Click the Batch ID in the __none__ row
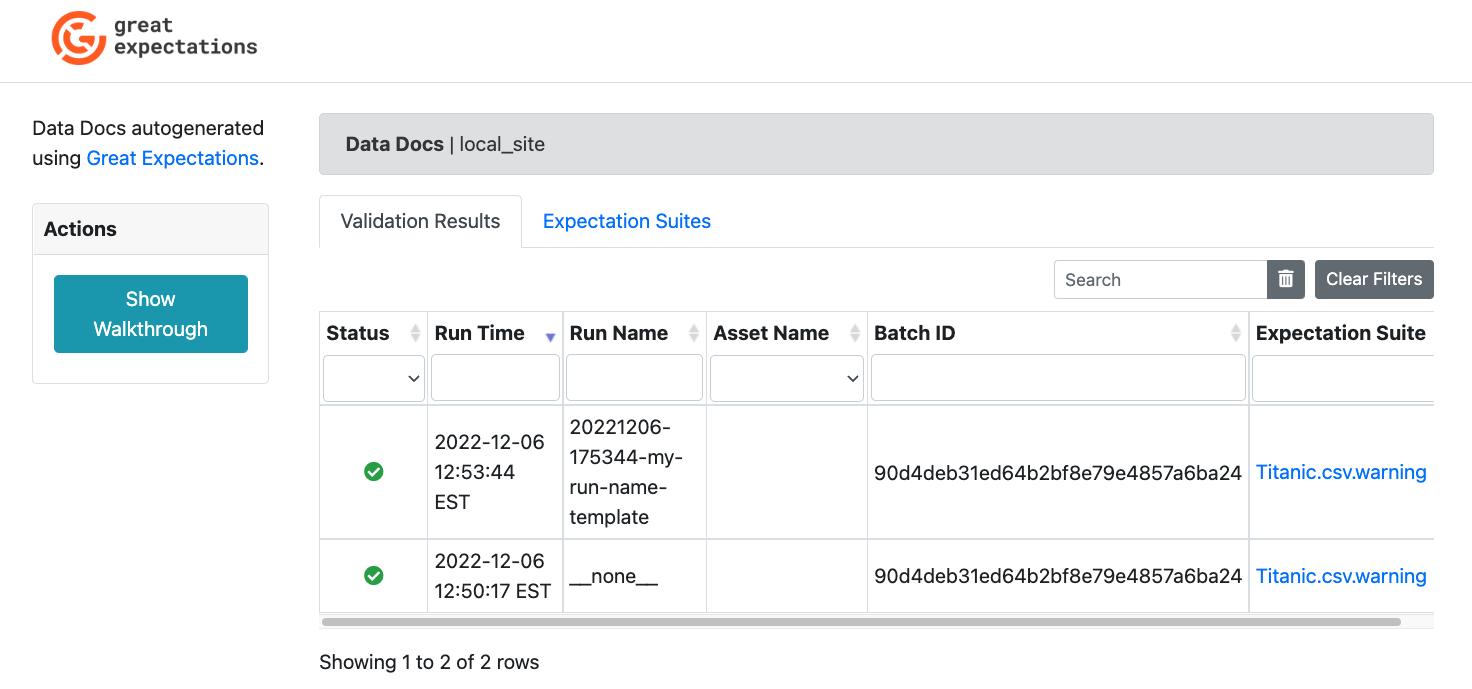1472x689 pixels. click(x=1058, y=576)
